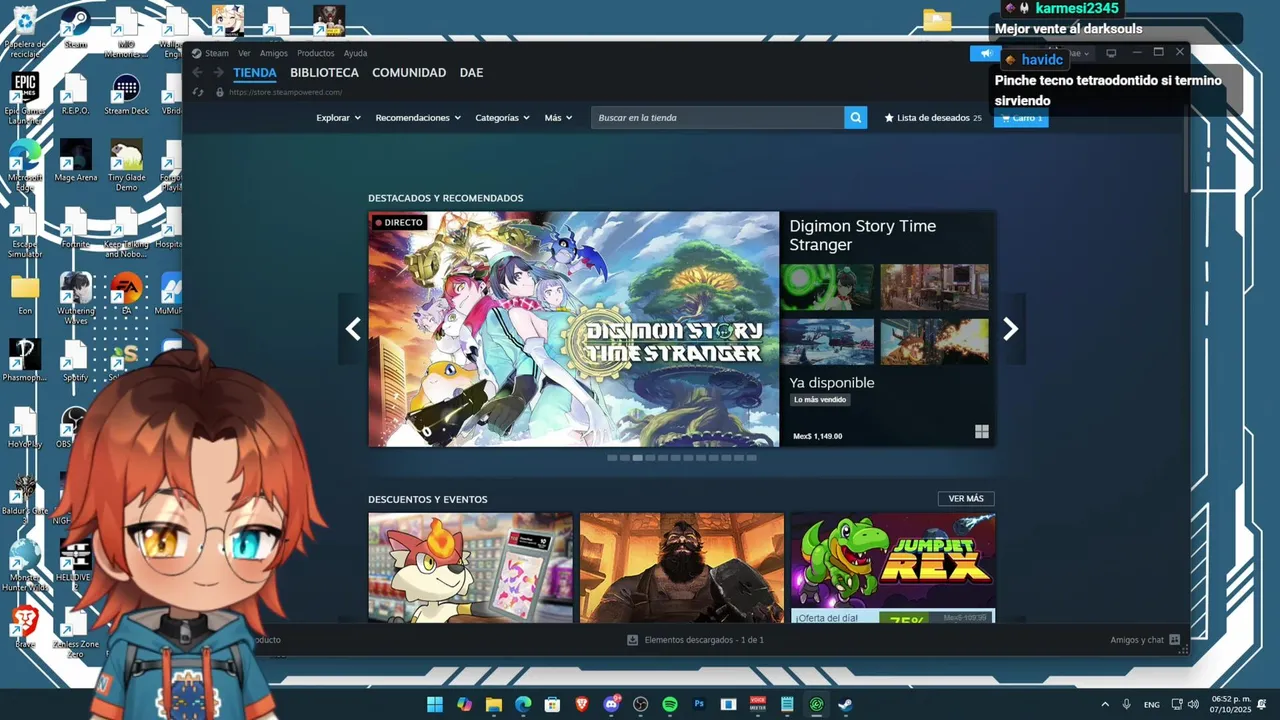The height and width of the screenshot is (720, 1280).
Task: Open Steam Big Picture monitor icon
Action: (1111, 53)
